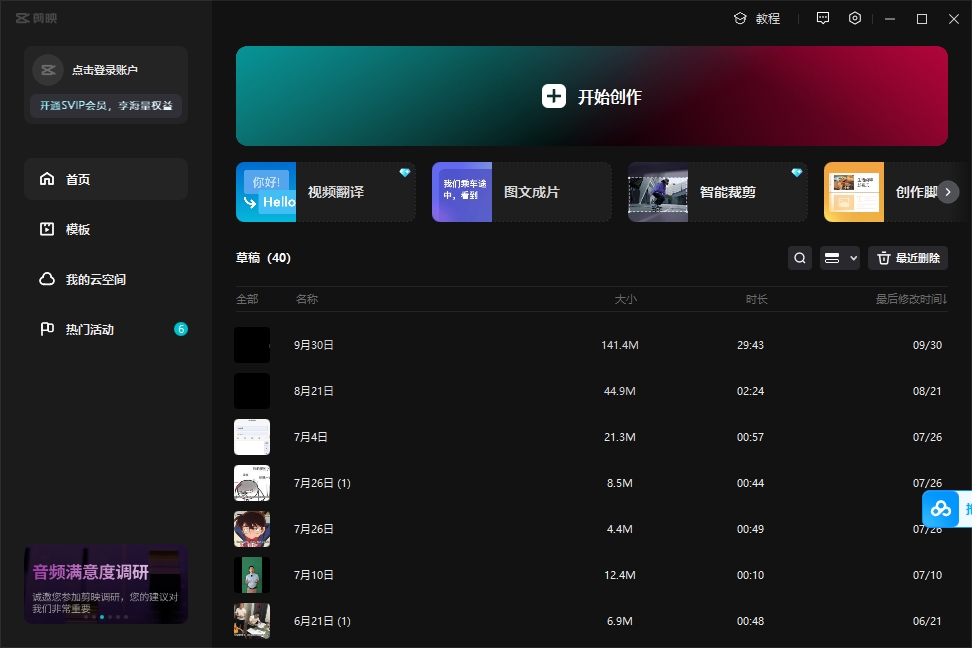Click the floating cloud upload icon
The width and height of the screenshot is (972, 648).
coord(941,509)
